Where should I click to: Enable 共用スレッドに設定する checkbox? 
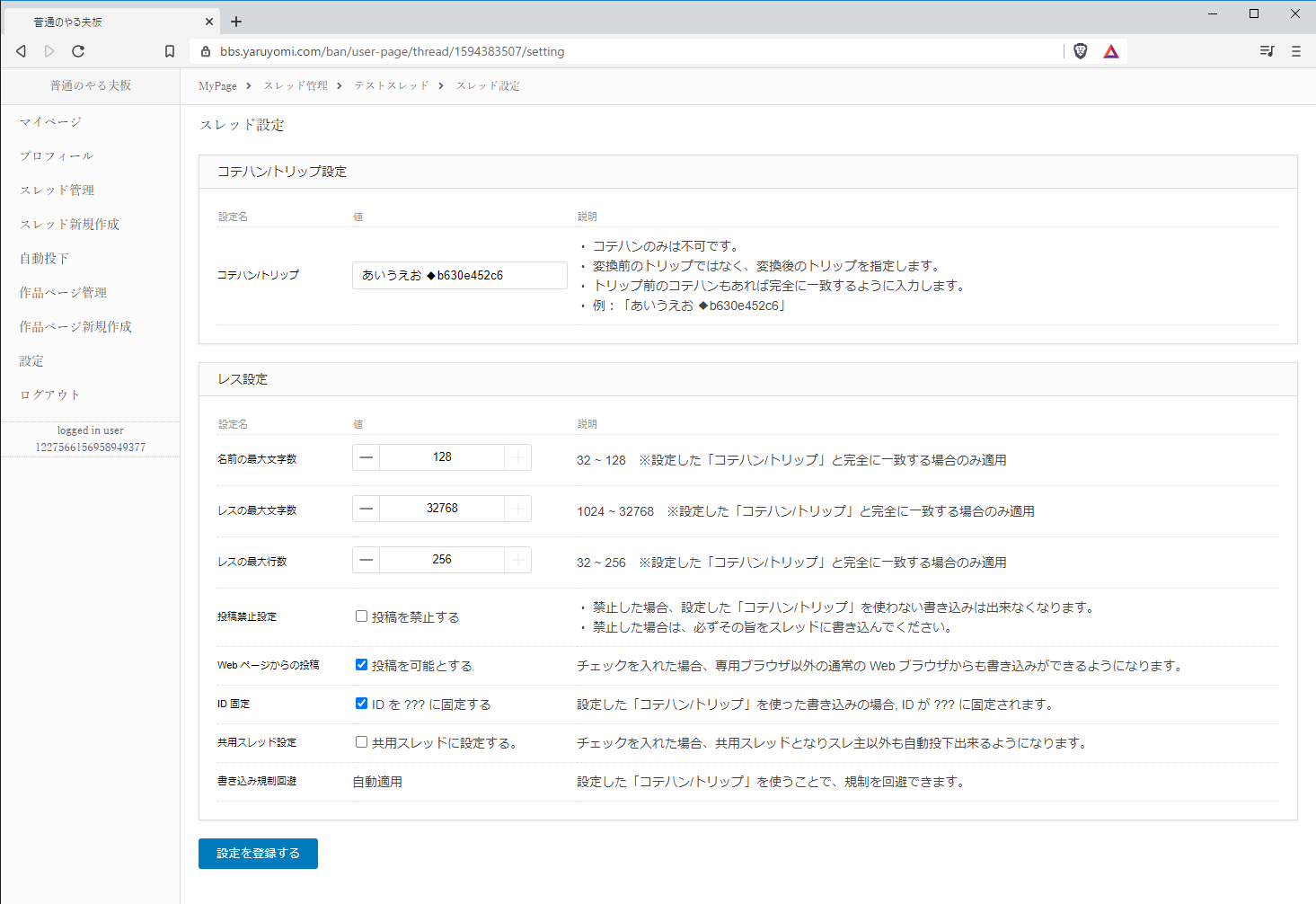361,742
